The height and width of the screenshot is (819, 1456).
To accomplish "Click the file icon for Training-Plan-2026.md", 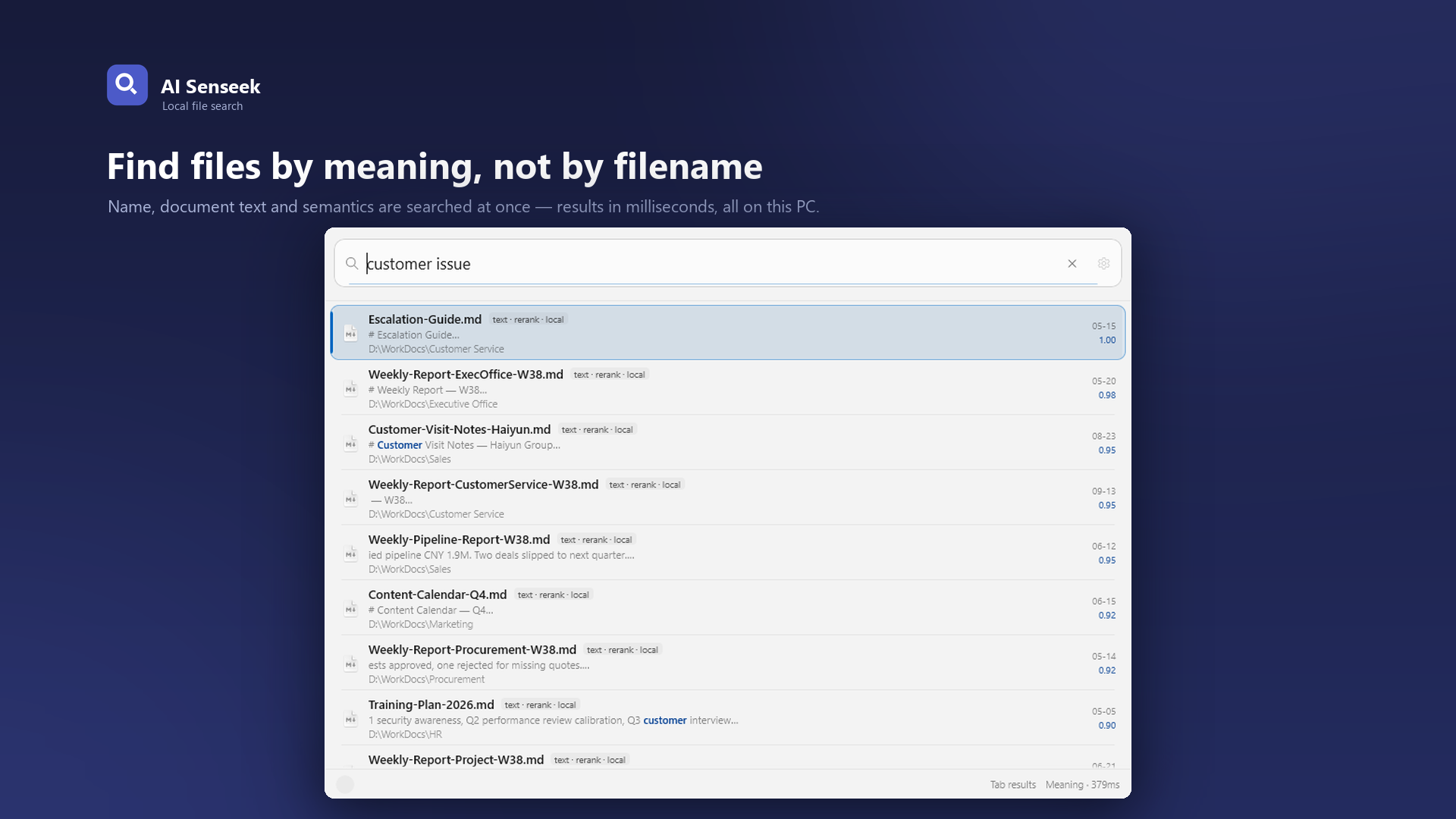I will click(350, 719).
